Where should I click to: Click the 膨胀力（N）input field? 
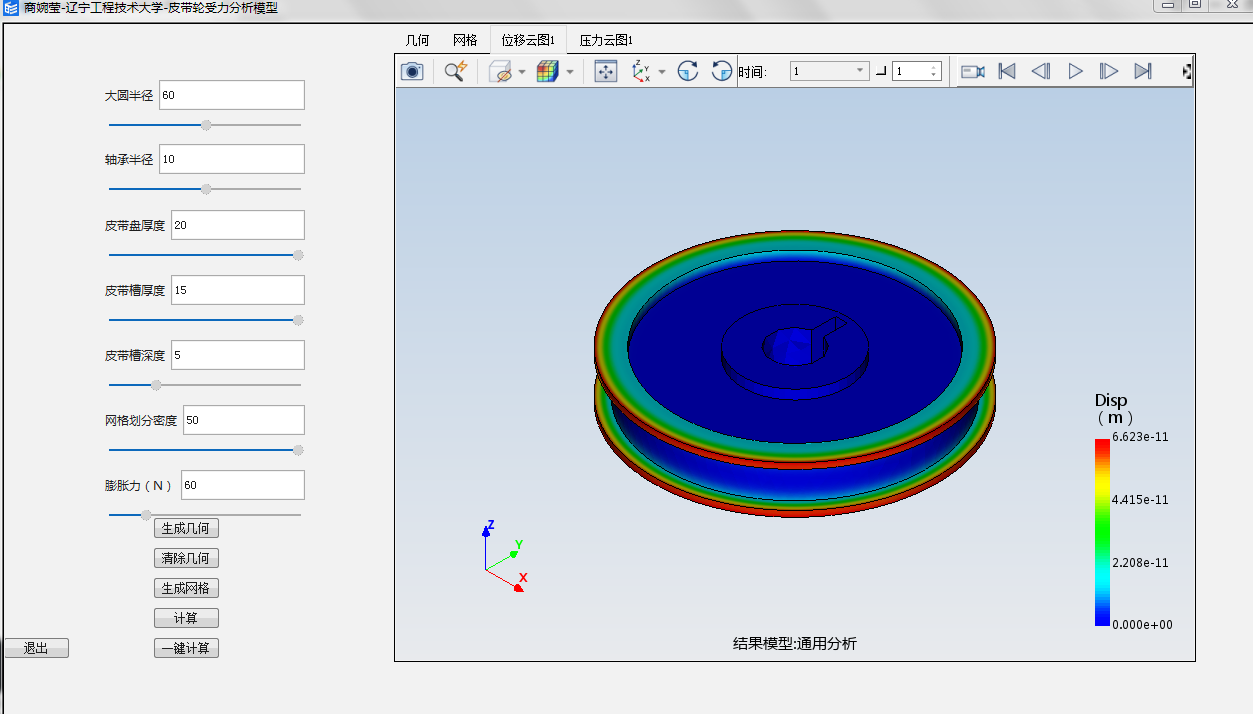[243, 485]
